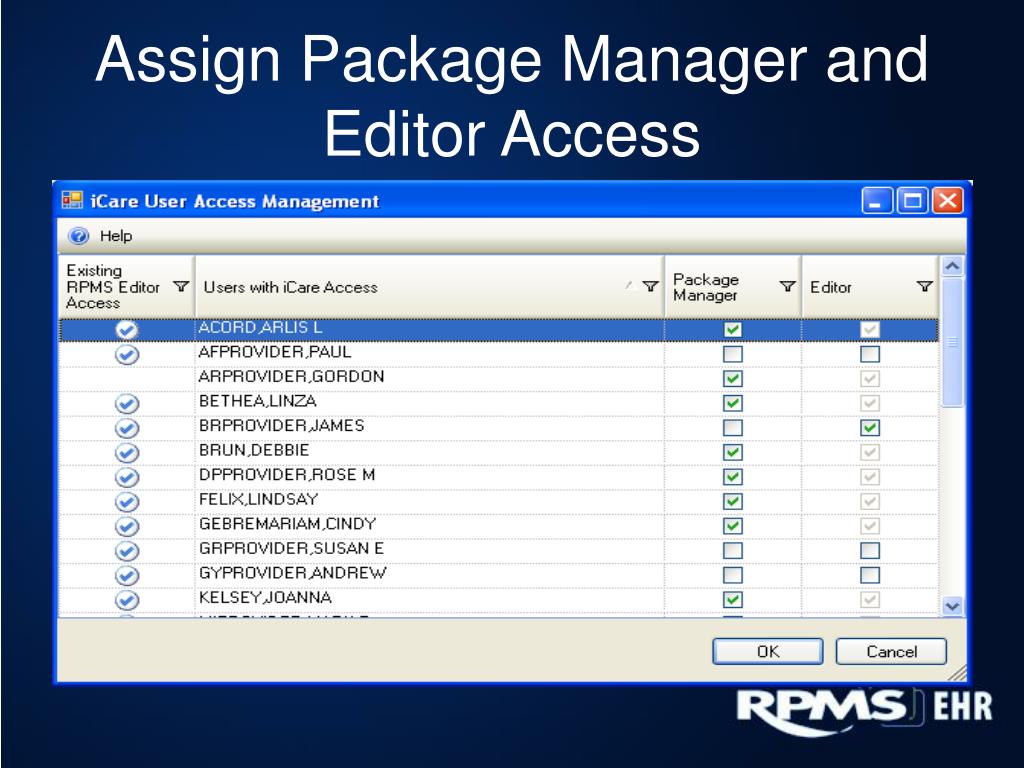Check Package Manager for AFPROVIDER,PAUL
Viewport: 1024px width, 768px height.
[x=733, y=354]
